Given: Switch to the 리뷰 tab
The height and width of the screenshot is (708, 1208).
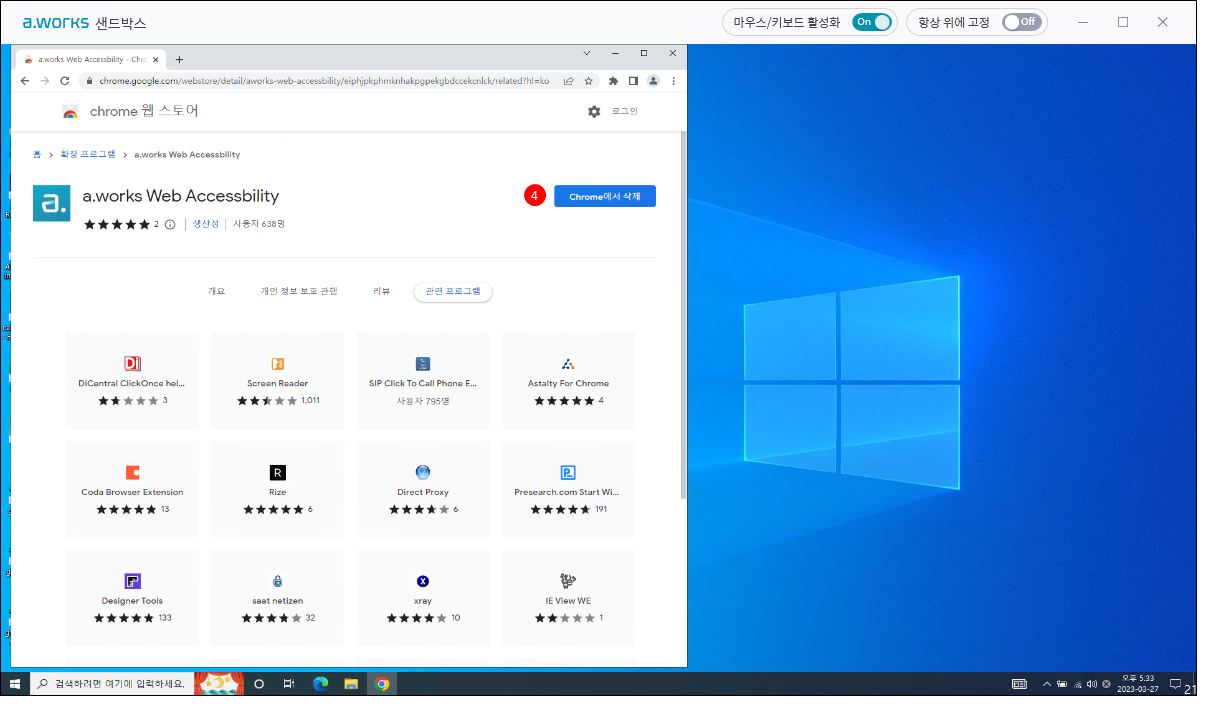Looking at the screenshot, I should tap(381, 291).
